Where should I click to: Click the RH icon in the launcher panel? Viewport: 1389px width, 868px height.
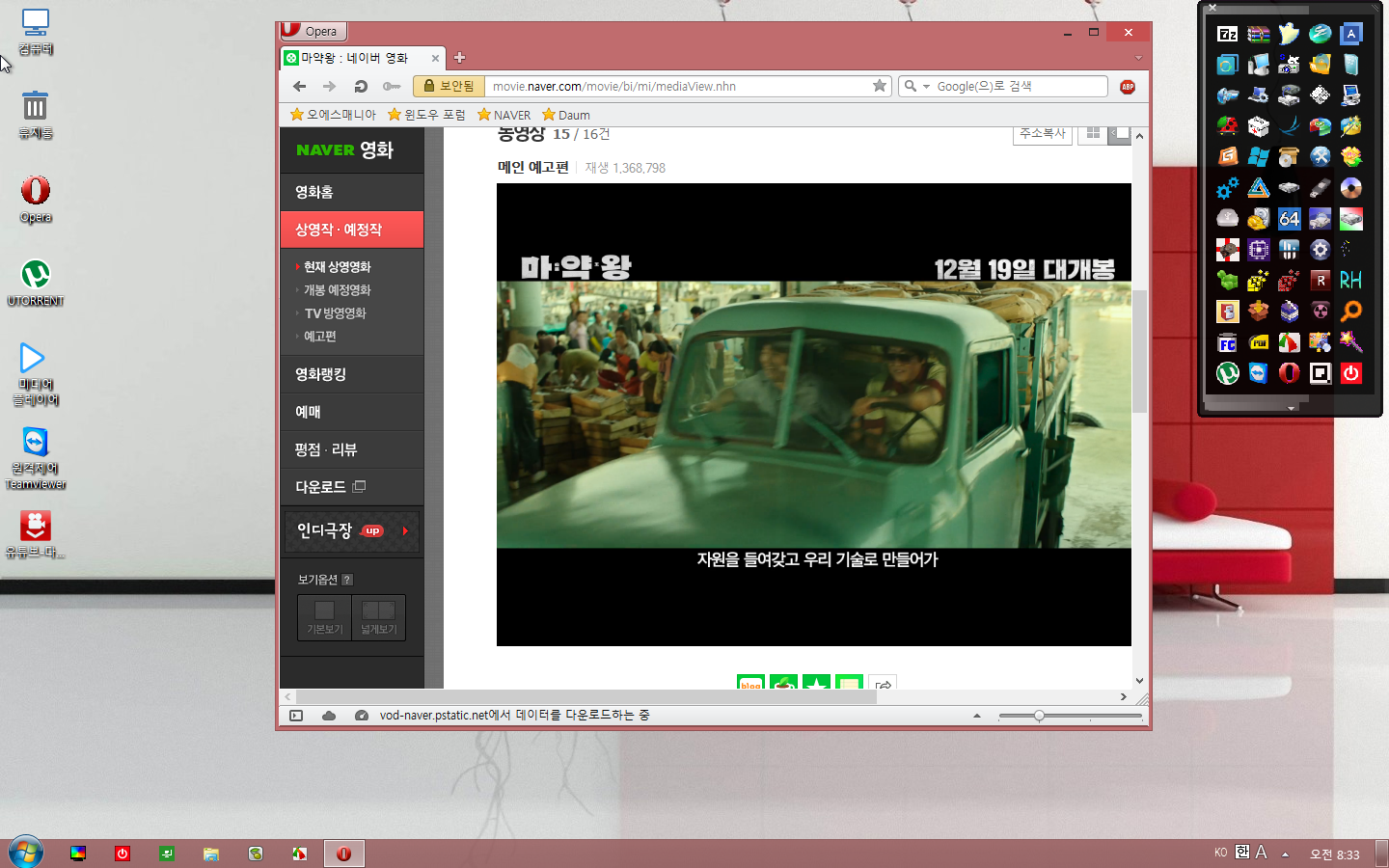coord(1351,281)
